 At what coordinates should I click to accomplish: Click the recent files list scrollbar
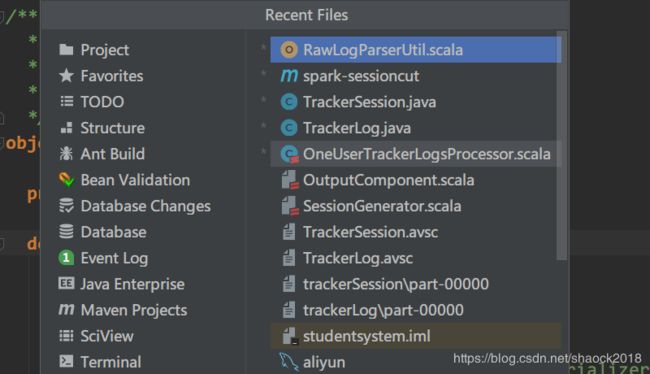click(x=561, y=145)
